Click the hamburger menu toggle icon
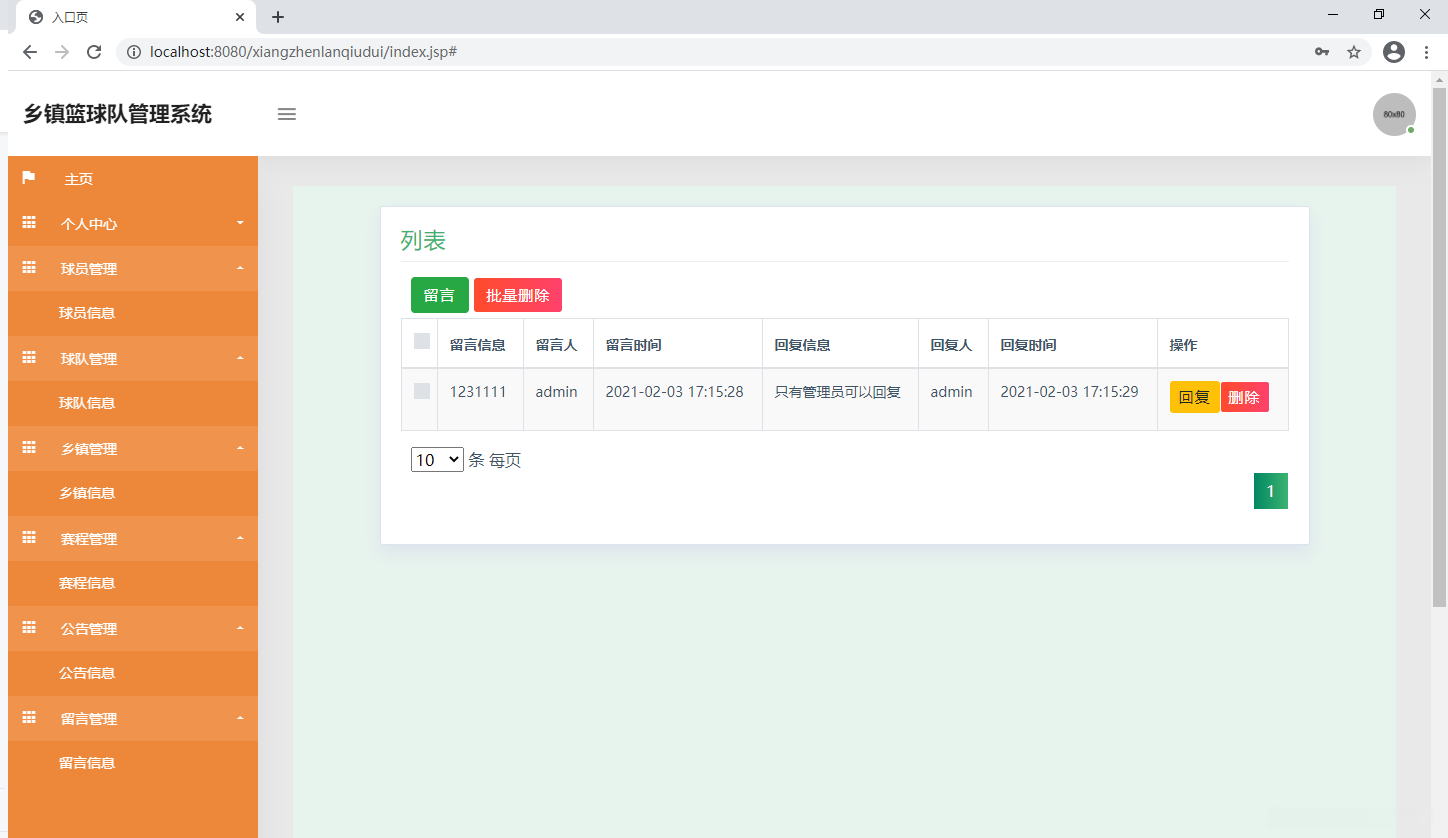The height and width of the screenshot is (838, 1448). (287, 114)
